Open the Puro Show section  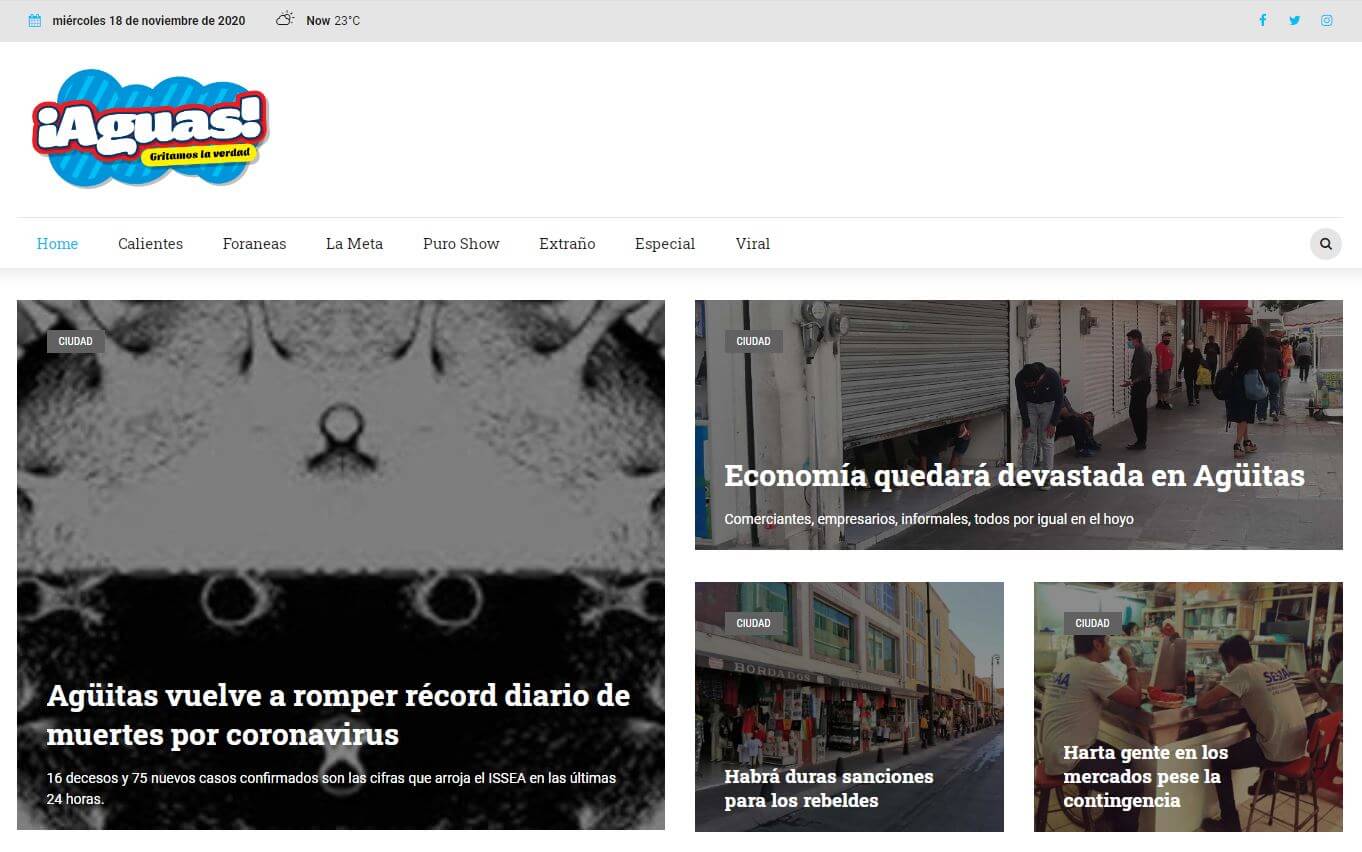[461, 244]
